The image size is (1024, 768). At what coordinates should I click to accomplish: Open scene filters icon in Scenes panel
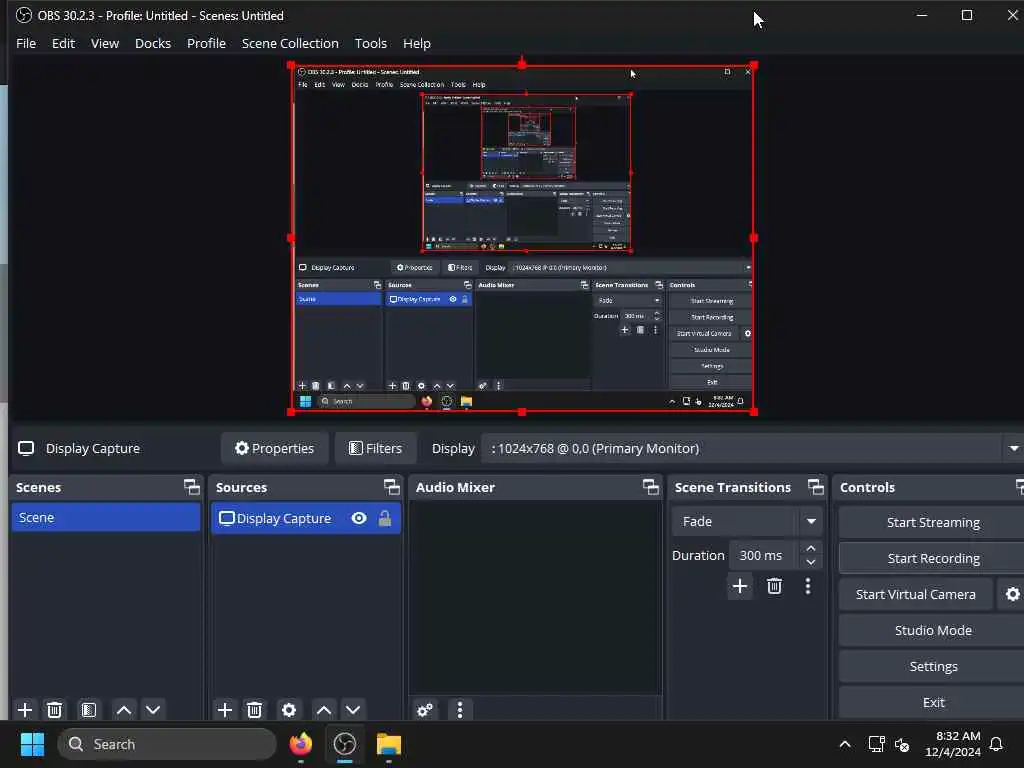pyautogui.click(x=89, y=710)
